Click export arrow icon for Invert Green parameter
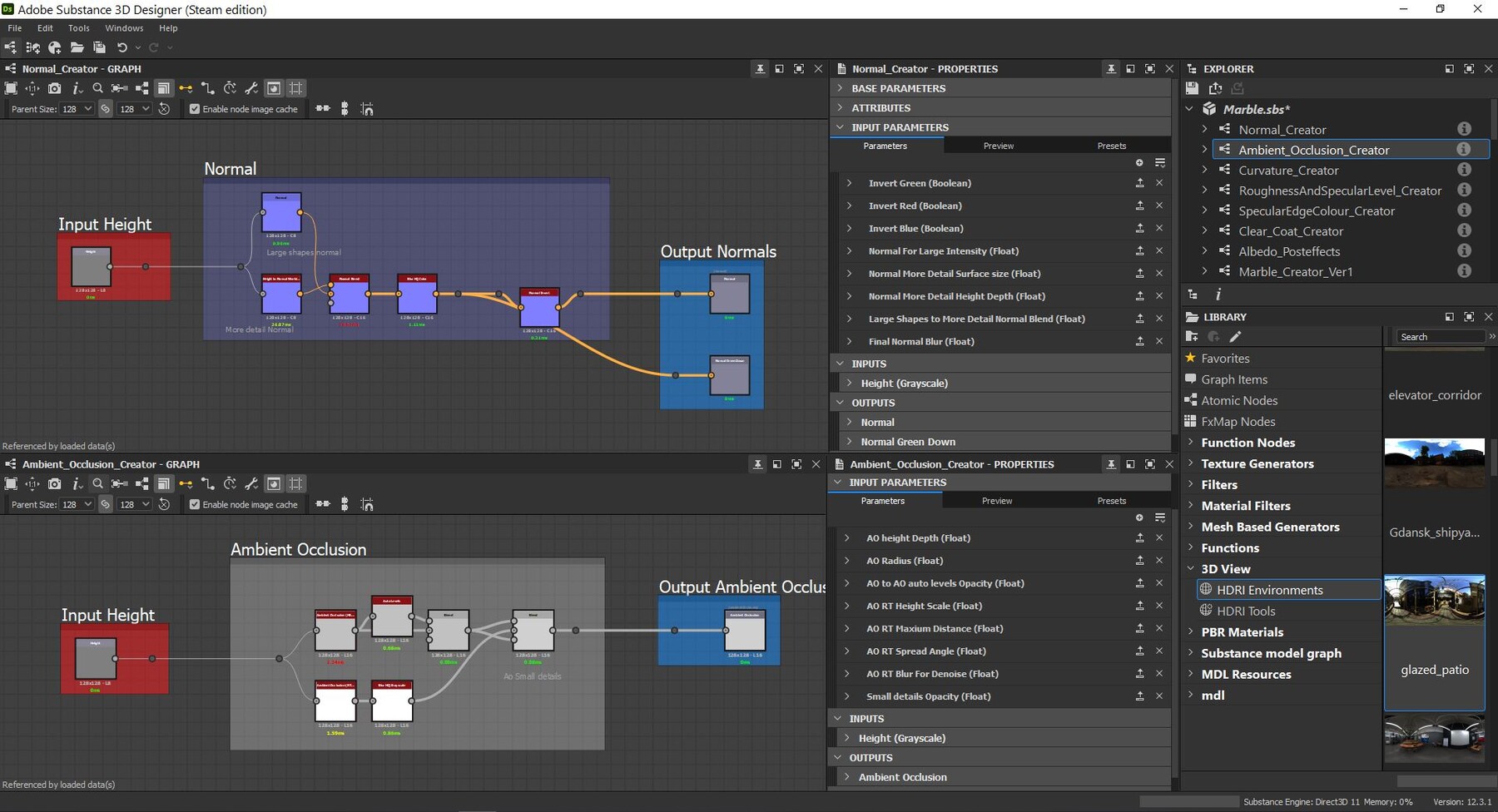This screenshot has width=1498, height=812. pos(1139,183)
